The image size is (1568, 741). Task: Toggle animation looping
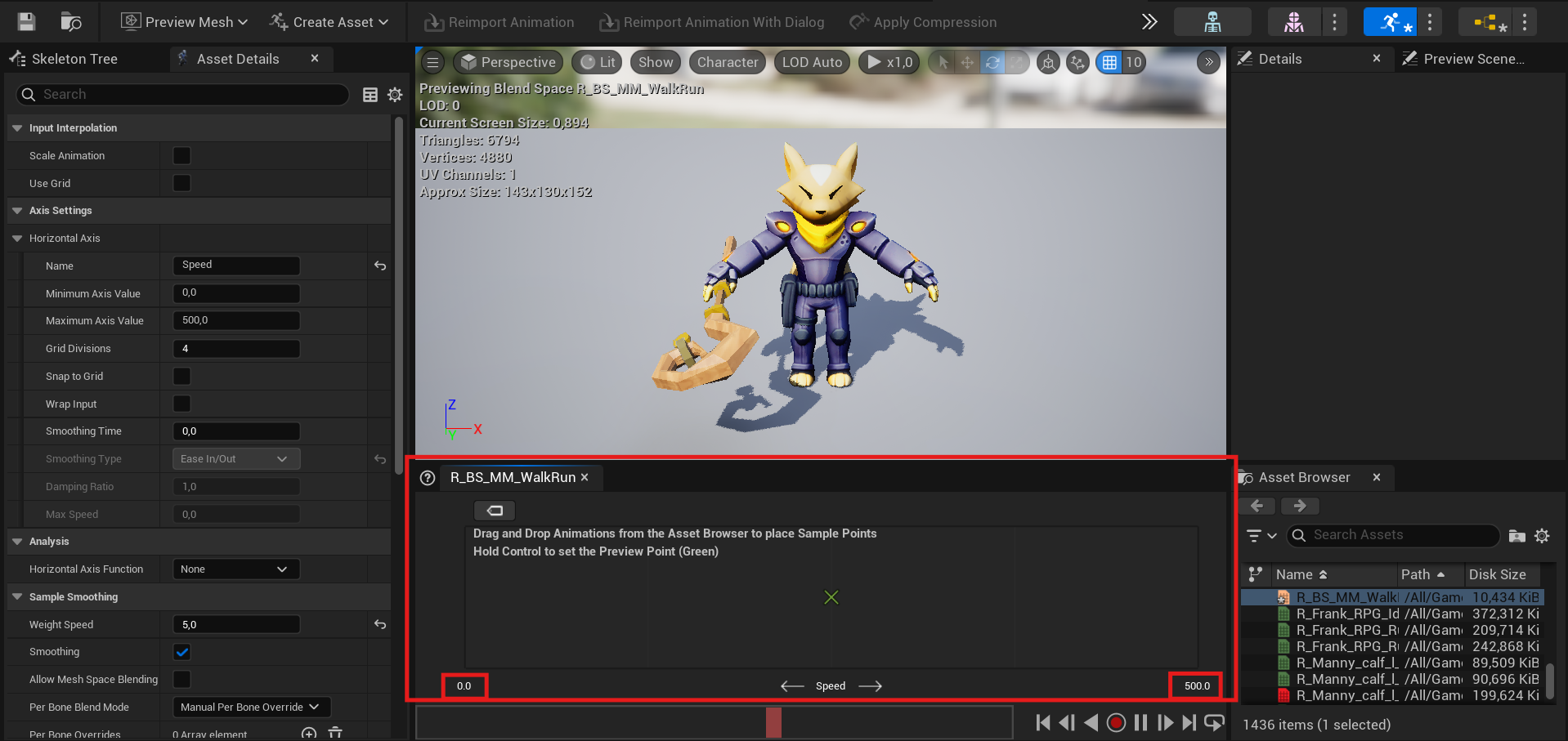(1214, 723)
